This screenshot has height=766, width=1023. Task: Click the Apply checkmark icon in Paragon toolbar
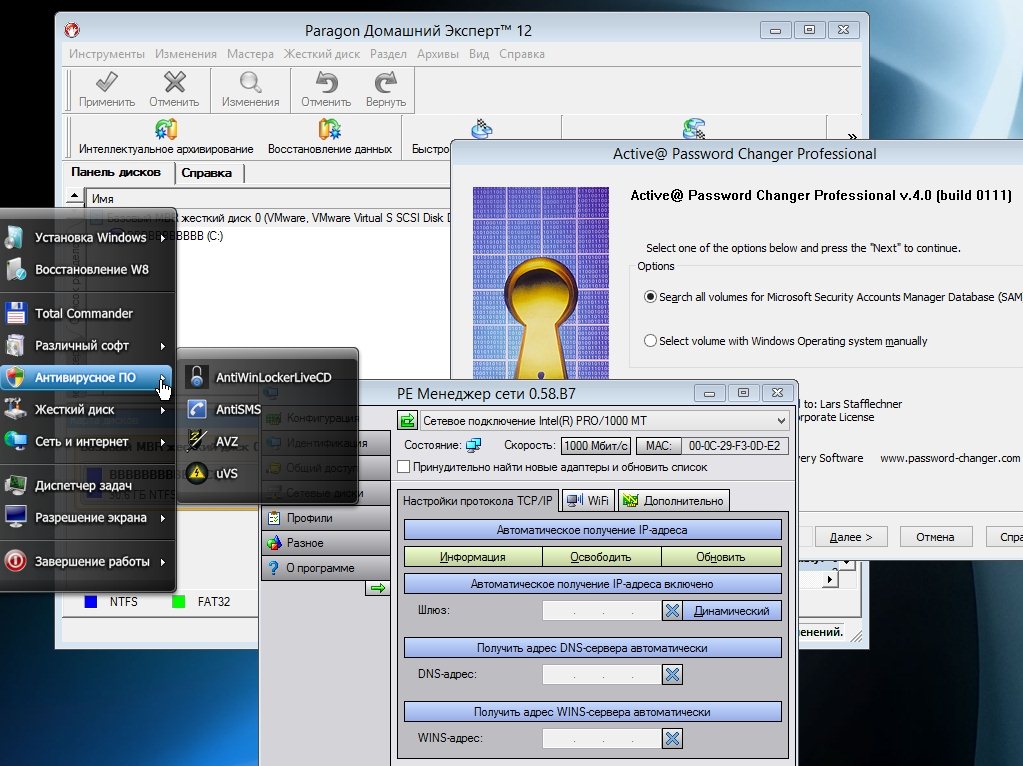(x=107, y=83)
